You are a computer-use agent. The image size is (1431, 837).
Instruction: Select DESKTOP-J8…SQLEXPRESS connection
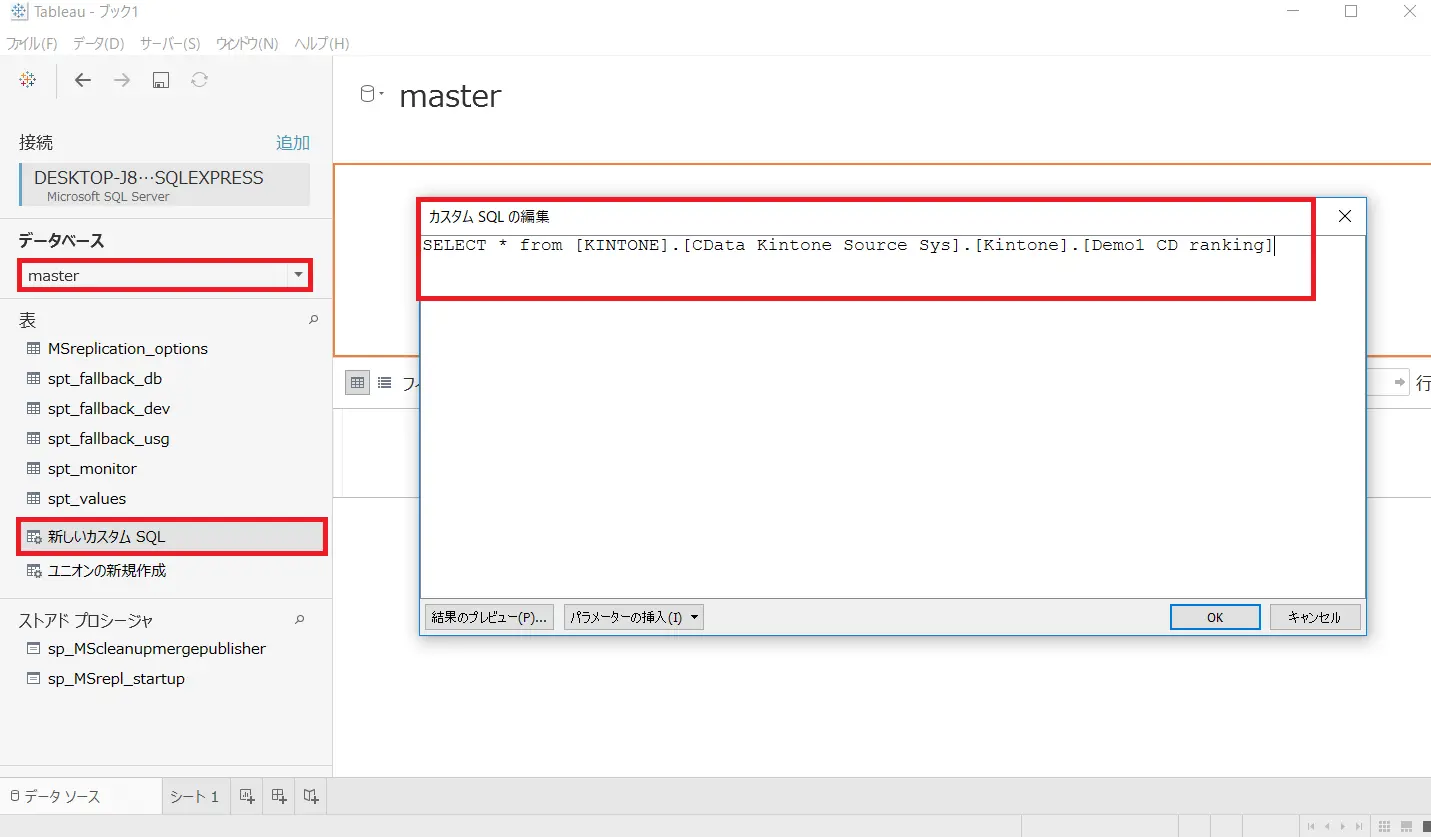click(x=164, y=185)
